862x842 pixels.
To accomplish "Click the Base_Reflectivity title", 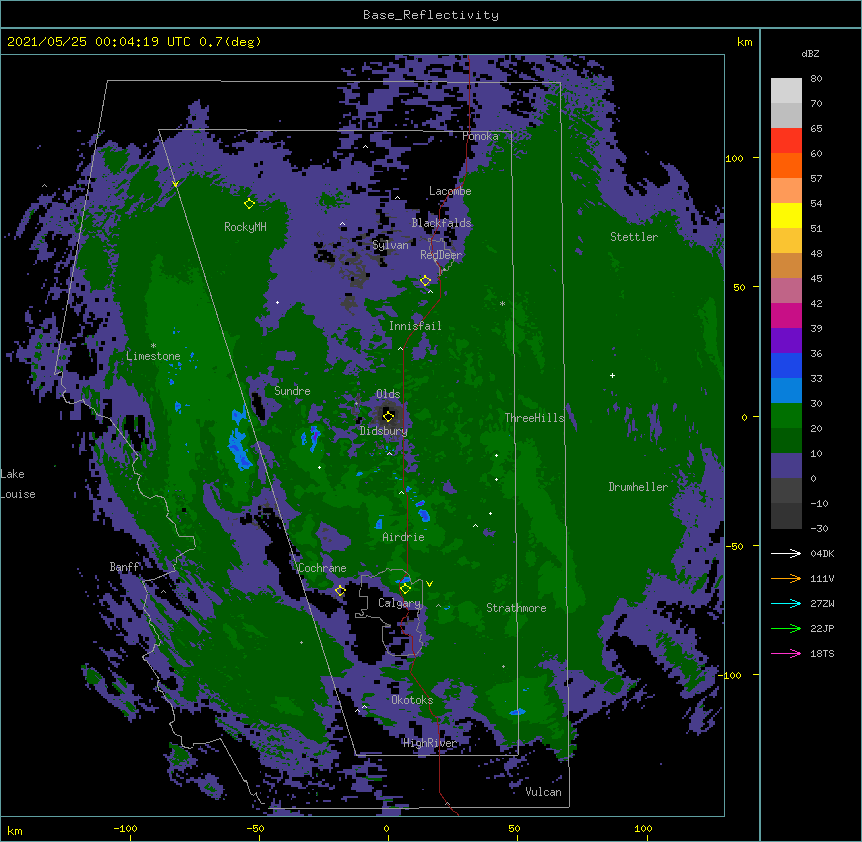I will pyautogui.click(x=431, y=15).
